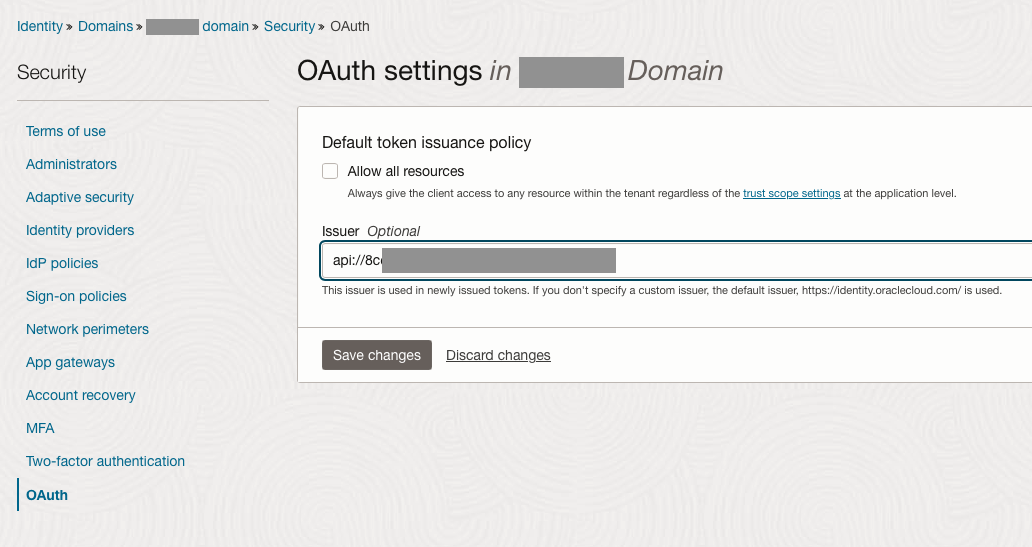
Task: Select Adaptive security sidebar item
Action: (80, 197)
